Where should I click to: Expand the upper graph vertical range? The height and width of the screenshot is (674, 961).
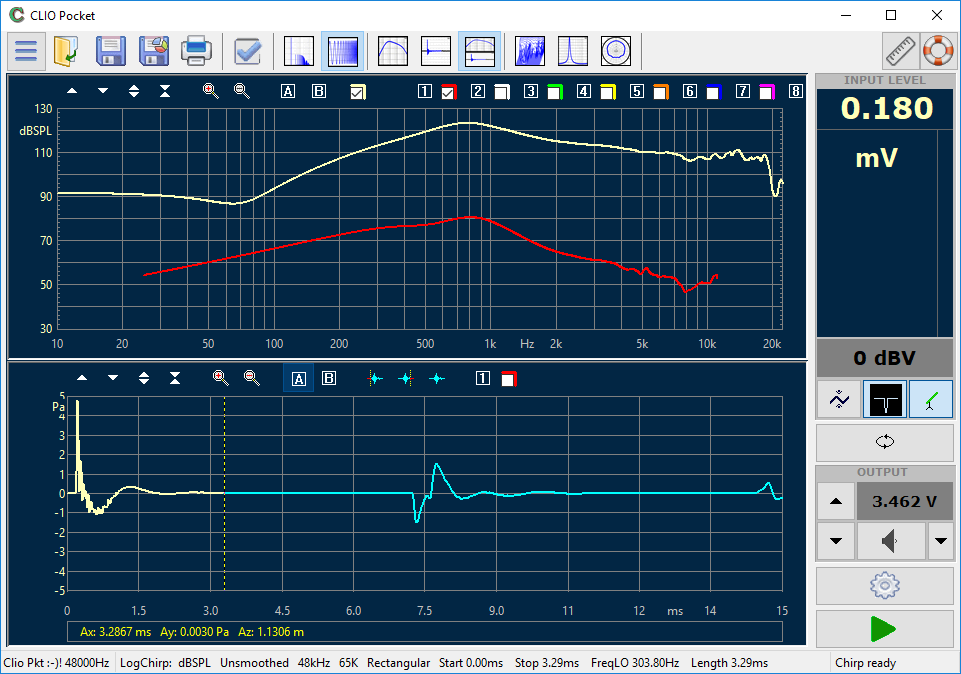(x=134, y=91)
